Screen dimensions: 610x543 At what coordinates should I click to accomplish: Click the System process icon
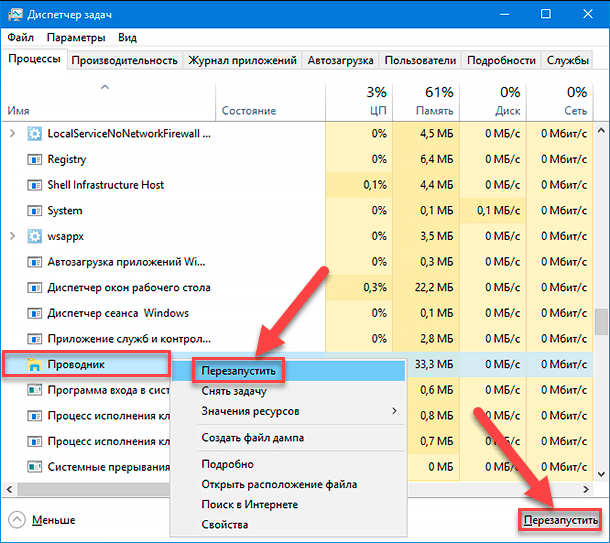[34, 211]
